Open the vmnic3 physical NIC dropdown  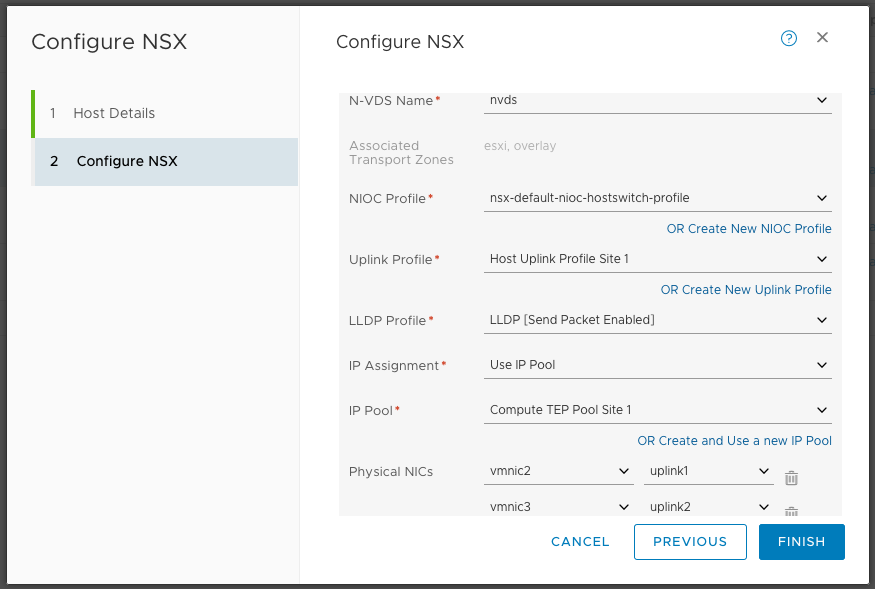pyautogui.click(x=559, y=507)
